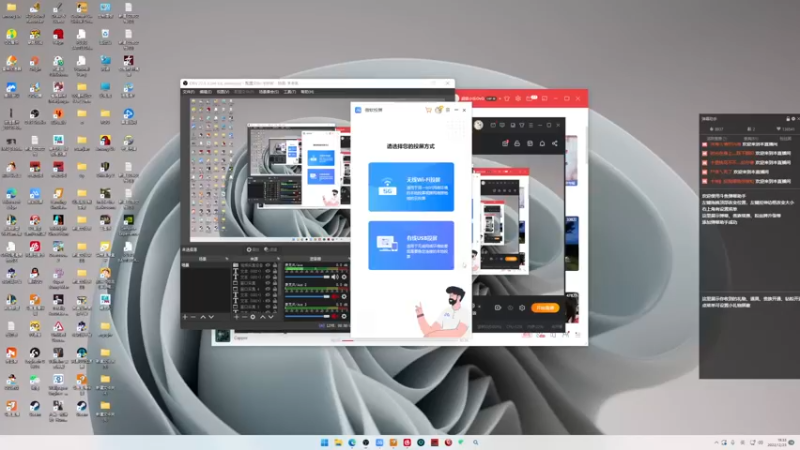The image size is (800, 450).
Task: Mute the first 麦克风/Aux mixer channel
Action: click(x=335, y=277)
